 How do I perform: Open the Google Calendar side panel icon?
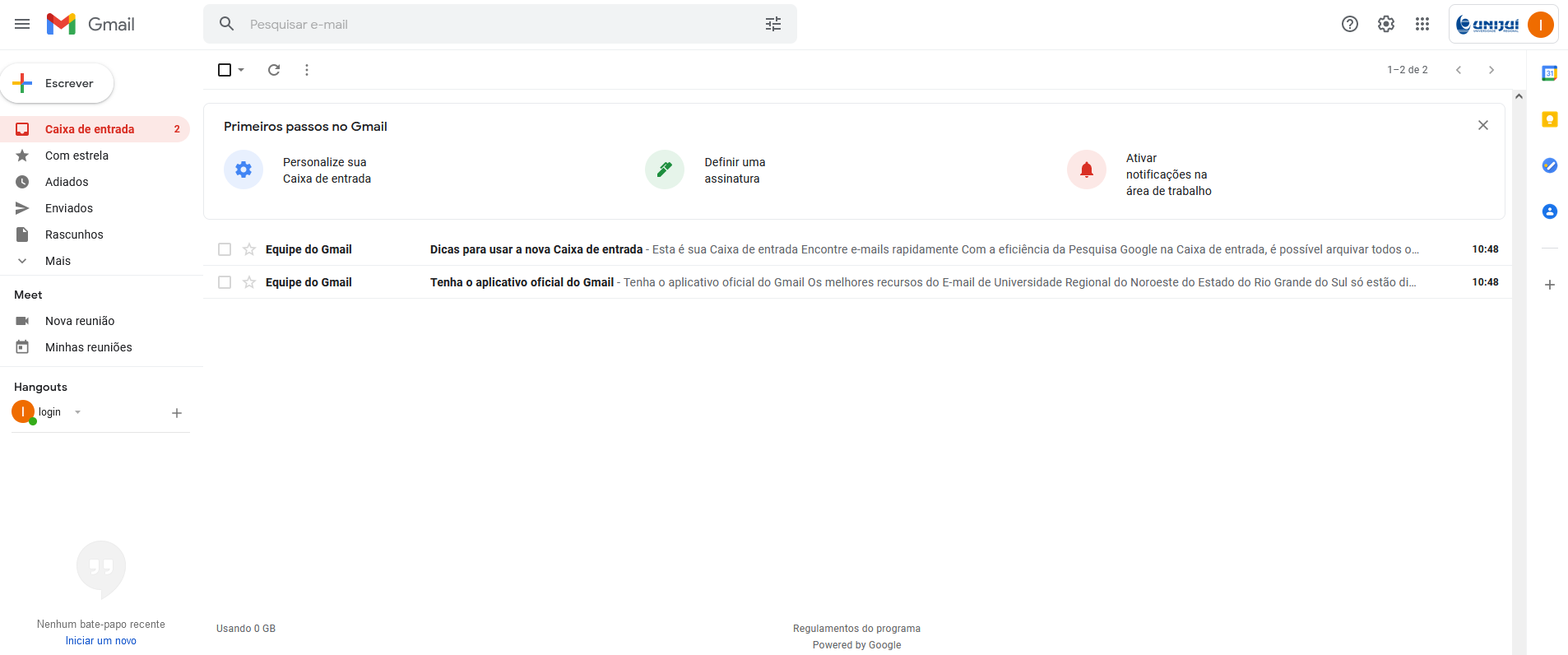pos(1549,73)
